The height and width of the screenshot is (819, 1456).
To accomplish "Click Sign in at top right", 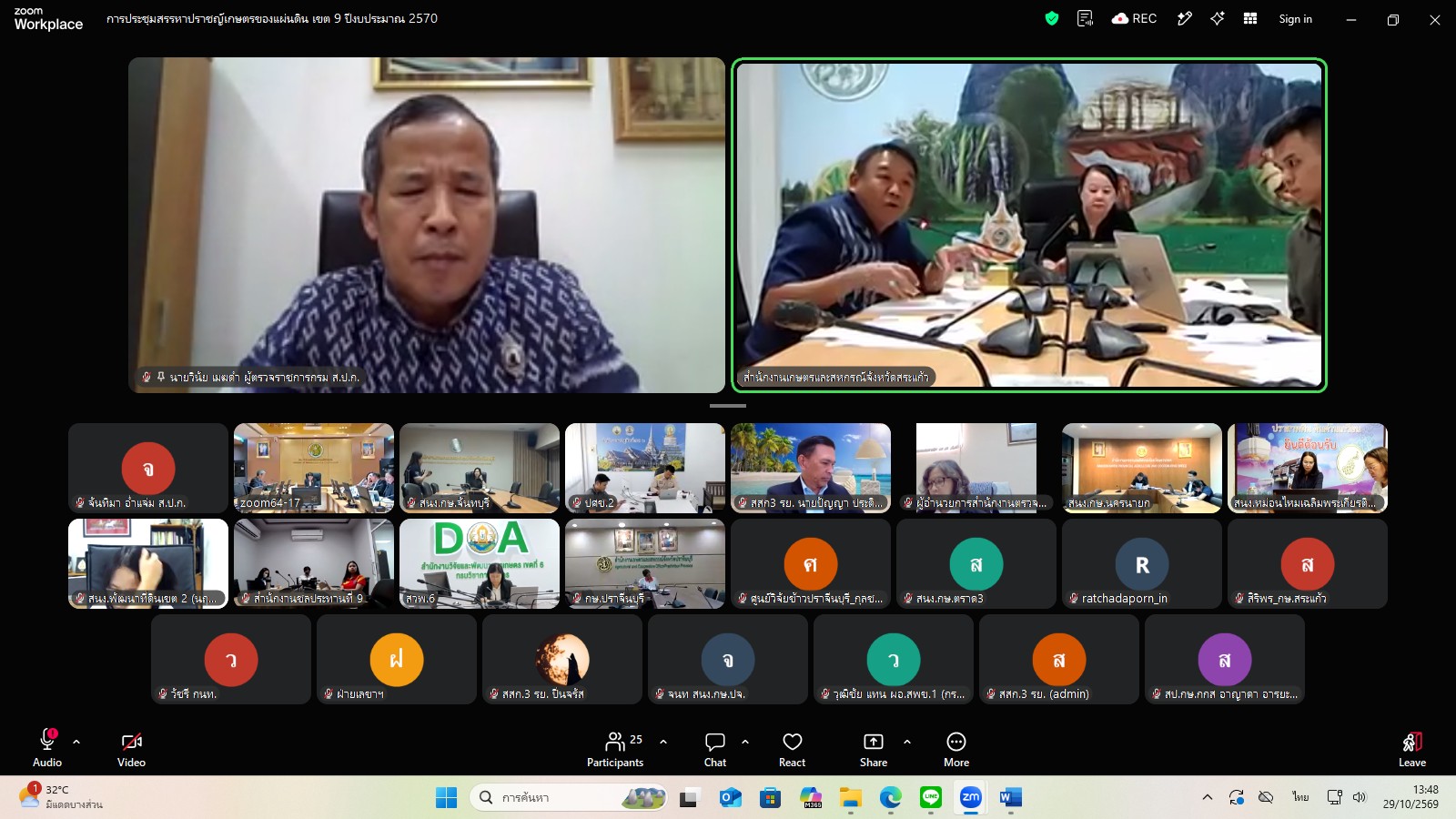I will click(x=1295, y=19).
